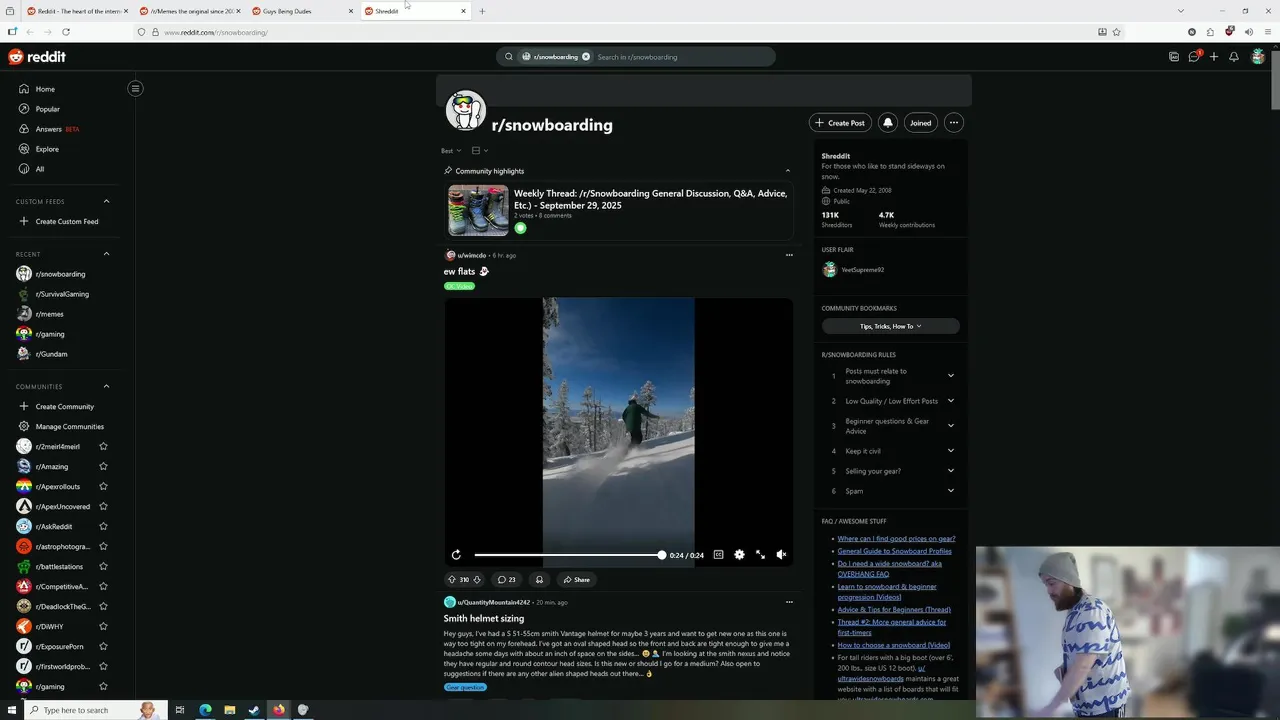Screen dimensions: 1280x720
Task: Open the Steam icon in Windows taskbar
Action: (x=254, y=710)
